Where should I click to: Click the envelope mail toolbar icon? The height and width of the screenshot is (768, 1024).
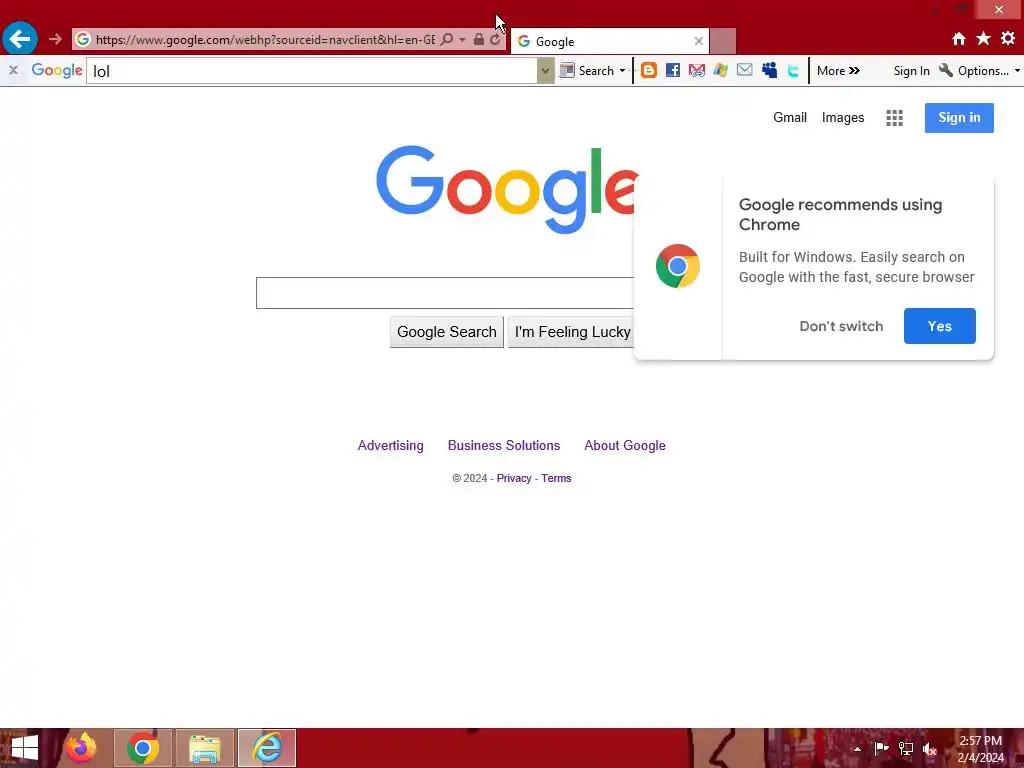tap(744, 70)
